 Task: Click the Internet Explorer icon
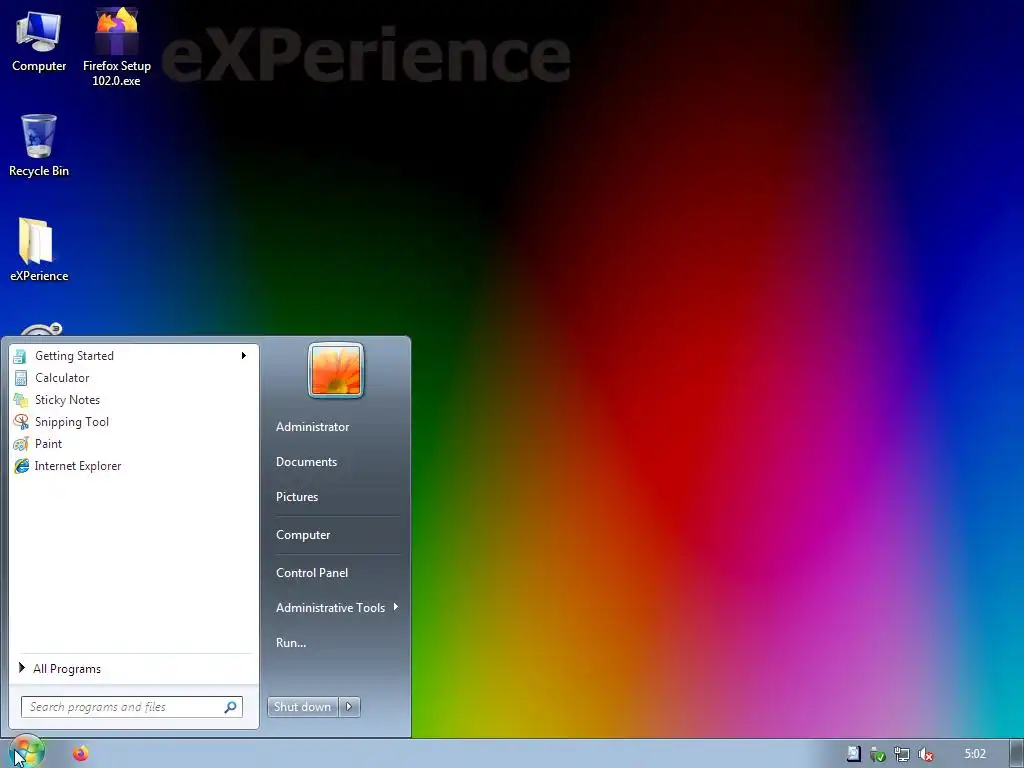click(21, 466)
